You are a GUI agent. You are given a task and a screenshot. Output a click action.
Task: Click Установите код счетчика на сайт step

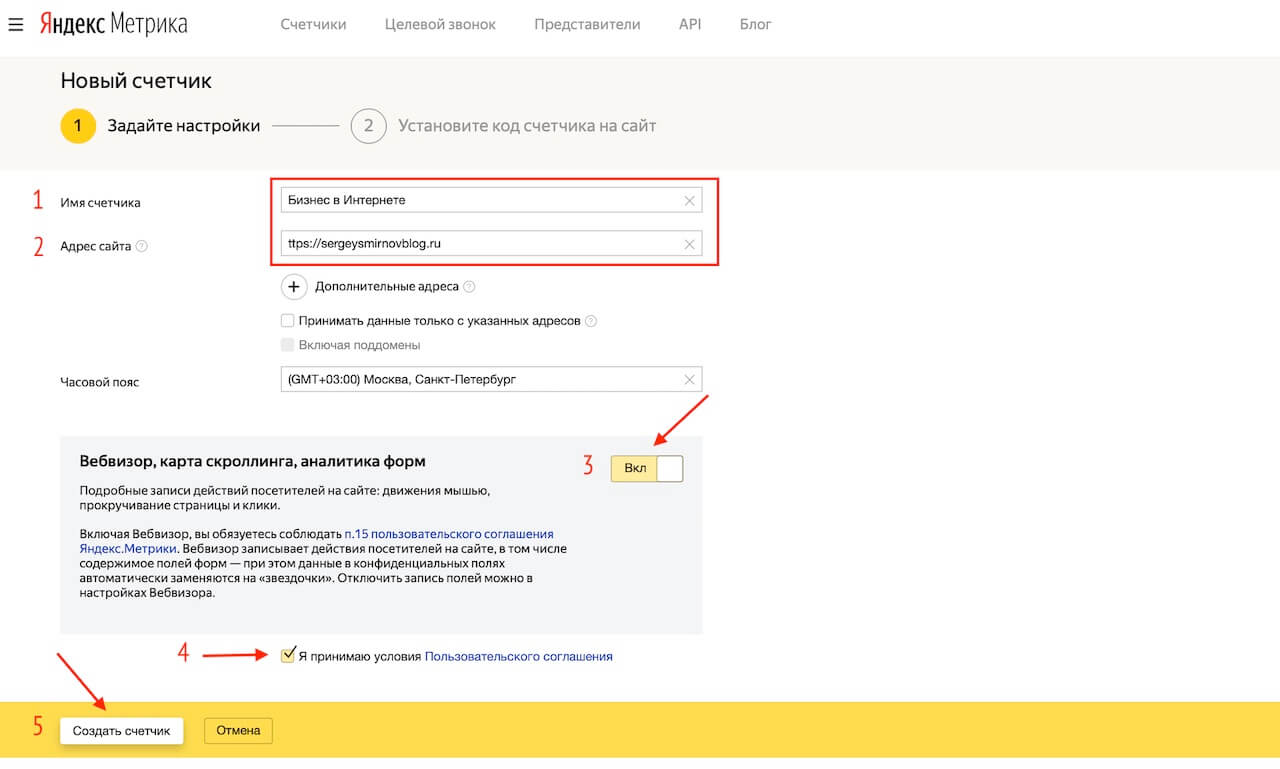tap(527, 126)
